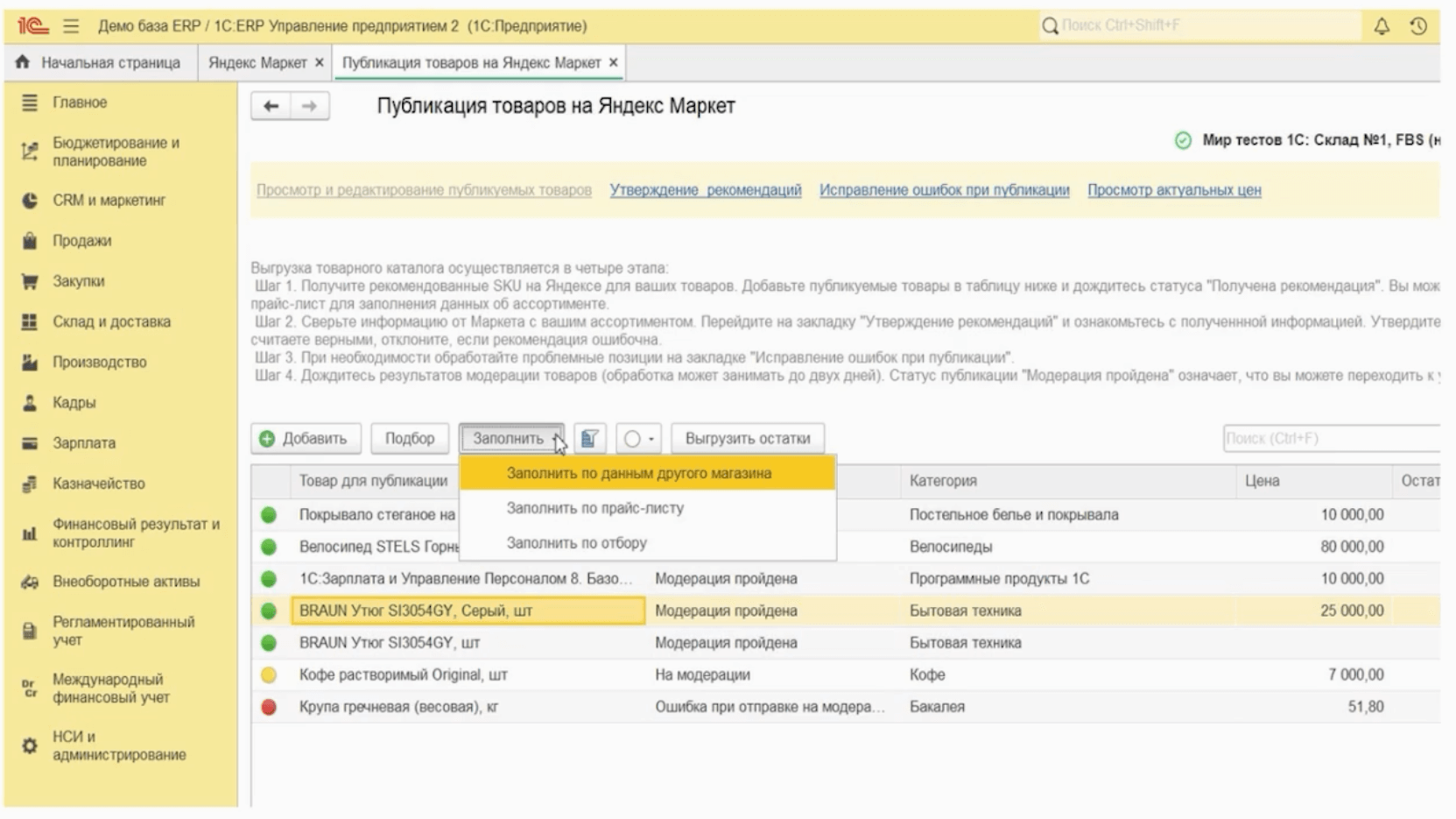The height and width of the screenshot is (819, 1456).
Task: Click the Бюджетирование и планирование icon
Action: [30, 152]
